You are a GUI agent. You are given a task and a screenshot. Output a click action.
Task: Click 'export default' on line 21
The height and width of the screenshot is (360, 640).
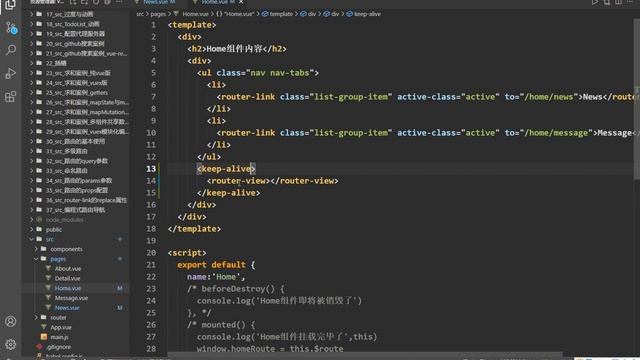(211, 265)
